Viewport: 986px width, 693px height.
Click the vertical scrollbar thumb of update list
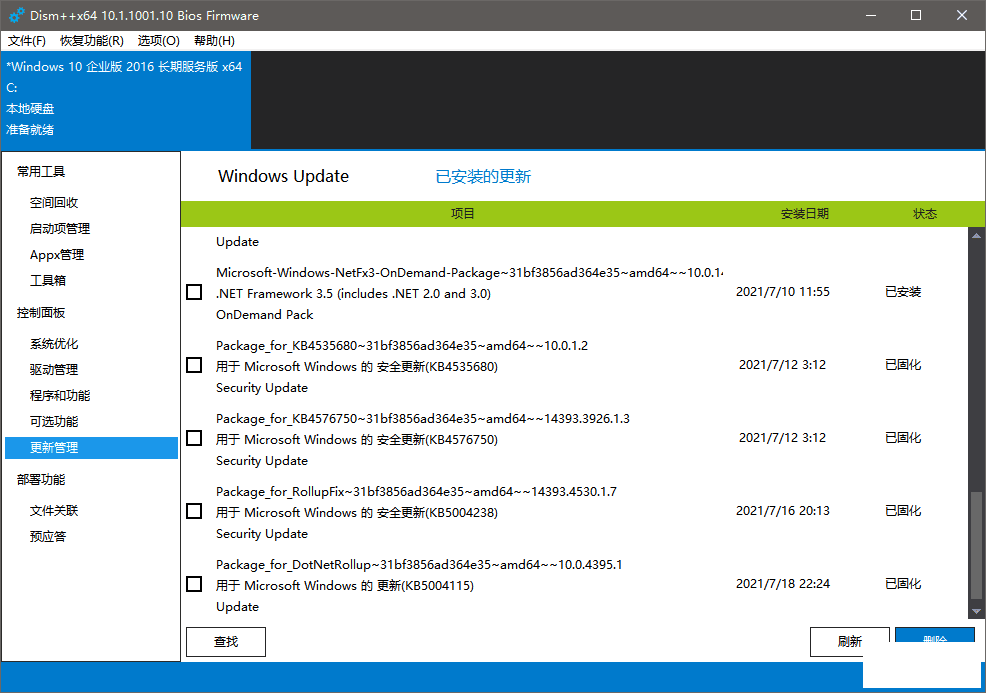[x=976, y=546]
